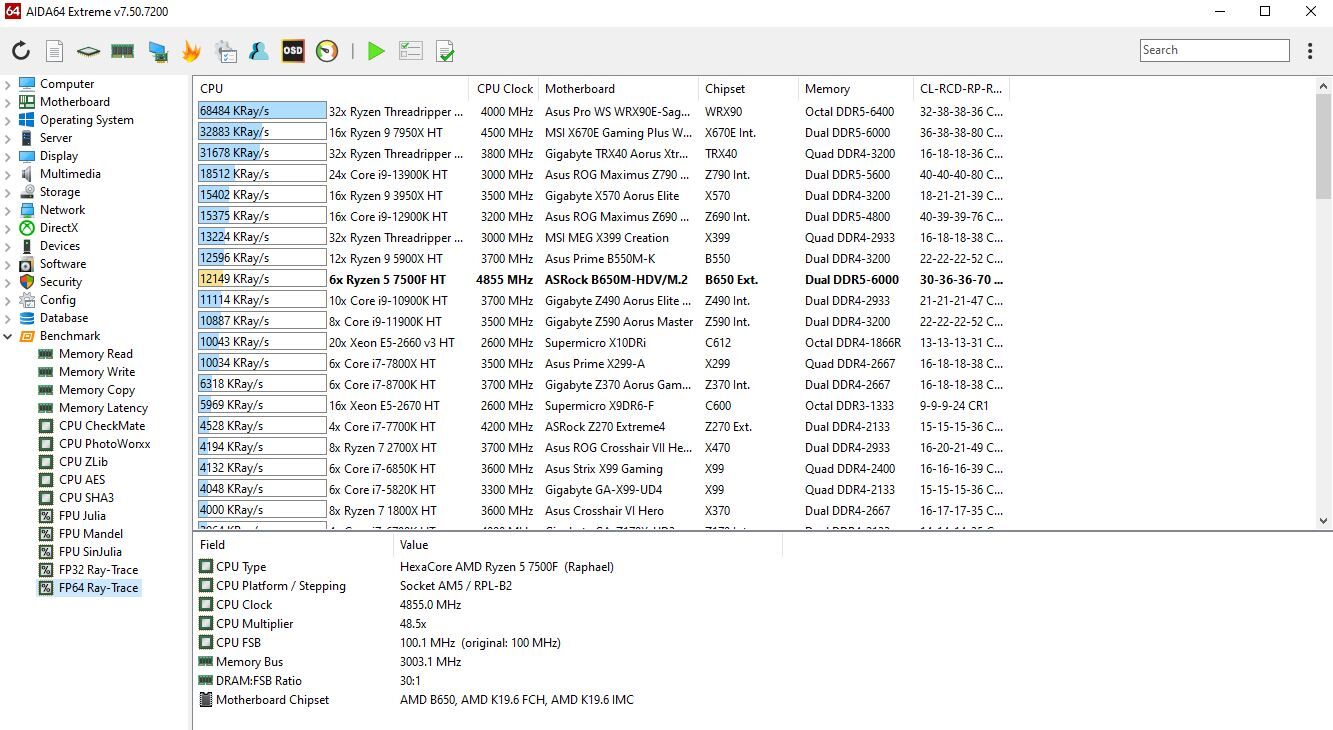Image resolution: width=1333 pixels, height=730 pixels.
Task: Open the CPU chip toolbar icon
Action: point(88,51)
